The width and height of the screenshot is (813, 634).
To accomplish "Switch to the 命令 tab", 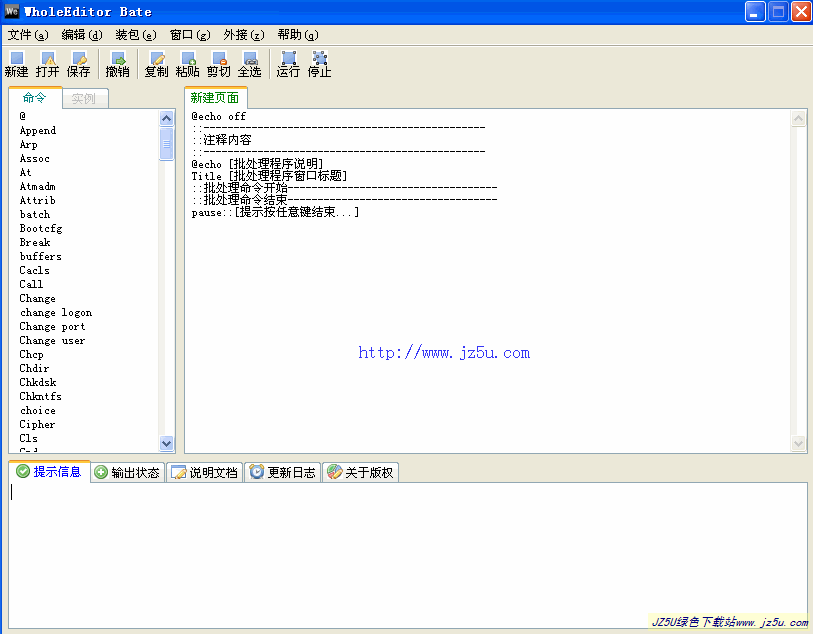I will tap(35, 97).
